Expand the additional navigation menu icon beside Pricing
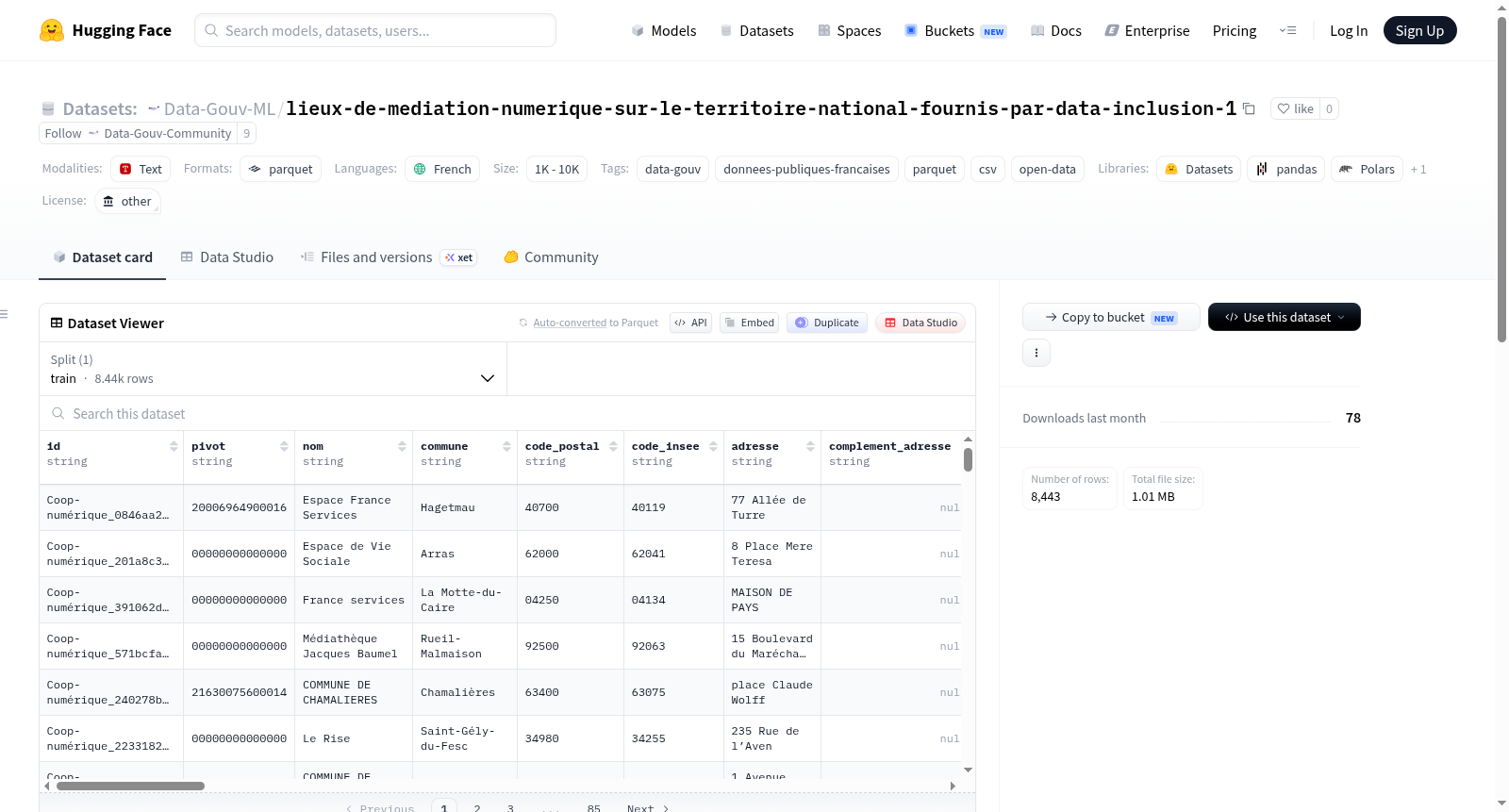1509x812 pixels. pos(1287,31)
